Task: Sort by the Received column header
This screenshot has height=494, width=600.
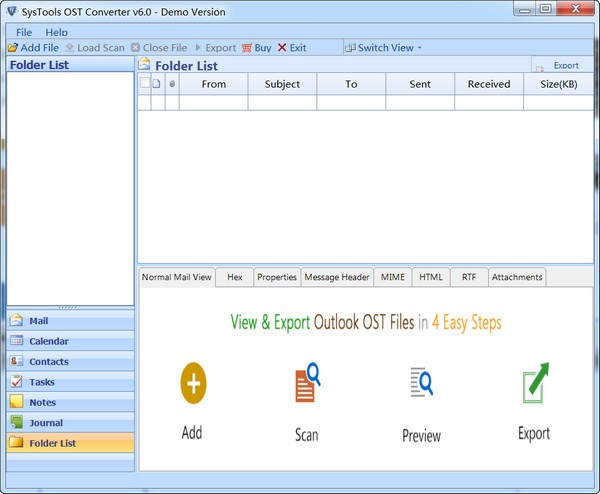Action: [489, 84]
